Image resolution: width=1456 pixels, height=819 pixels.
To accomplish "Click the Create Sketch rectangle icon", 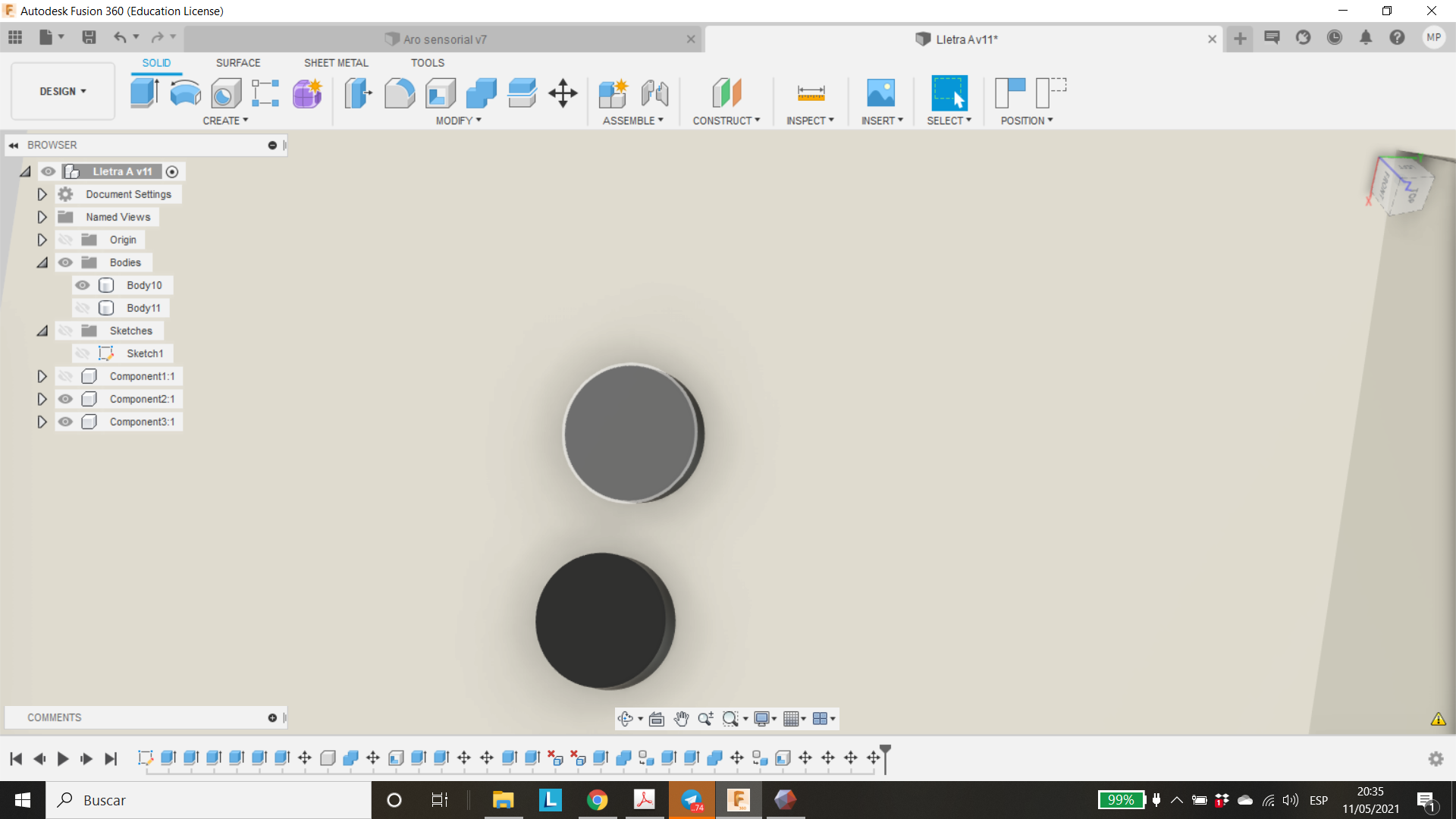I will [265, 93].
